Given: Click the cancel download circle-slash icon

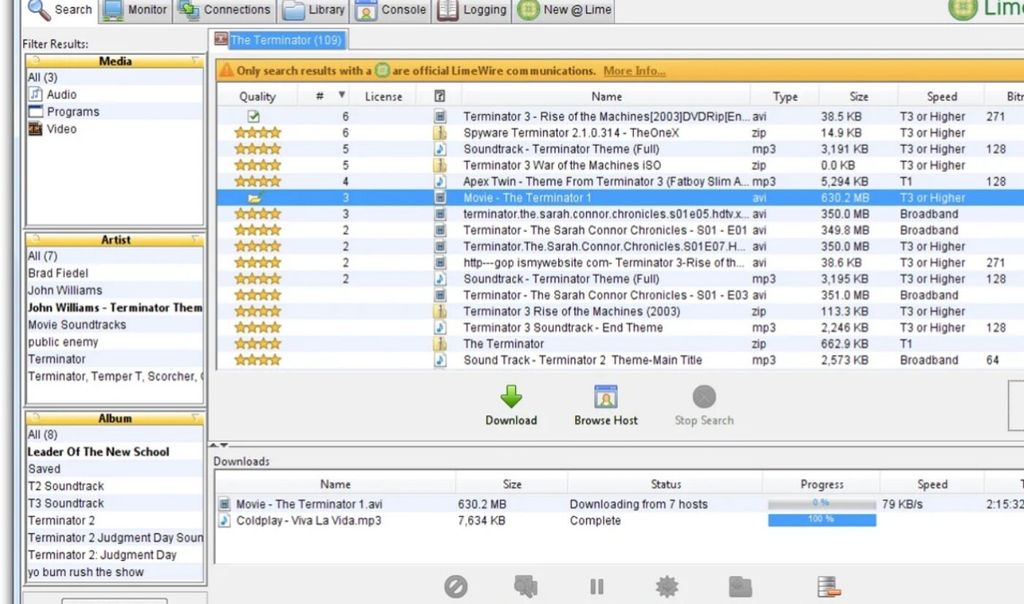Looking at the screenshot, I should point(456,587).
